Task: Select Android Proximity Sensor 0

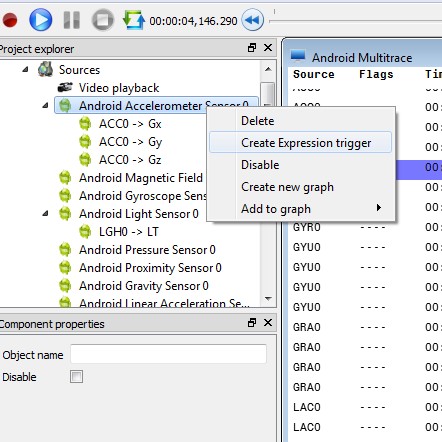Action: point(150,268)
